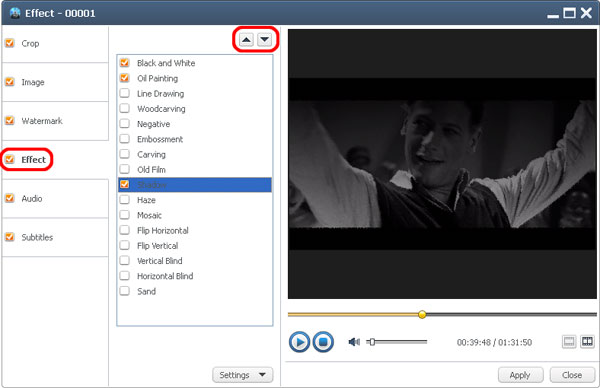Enable Woodcarving effect checkbox
Viewport: 600px width, 388px height.
124,108
